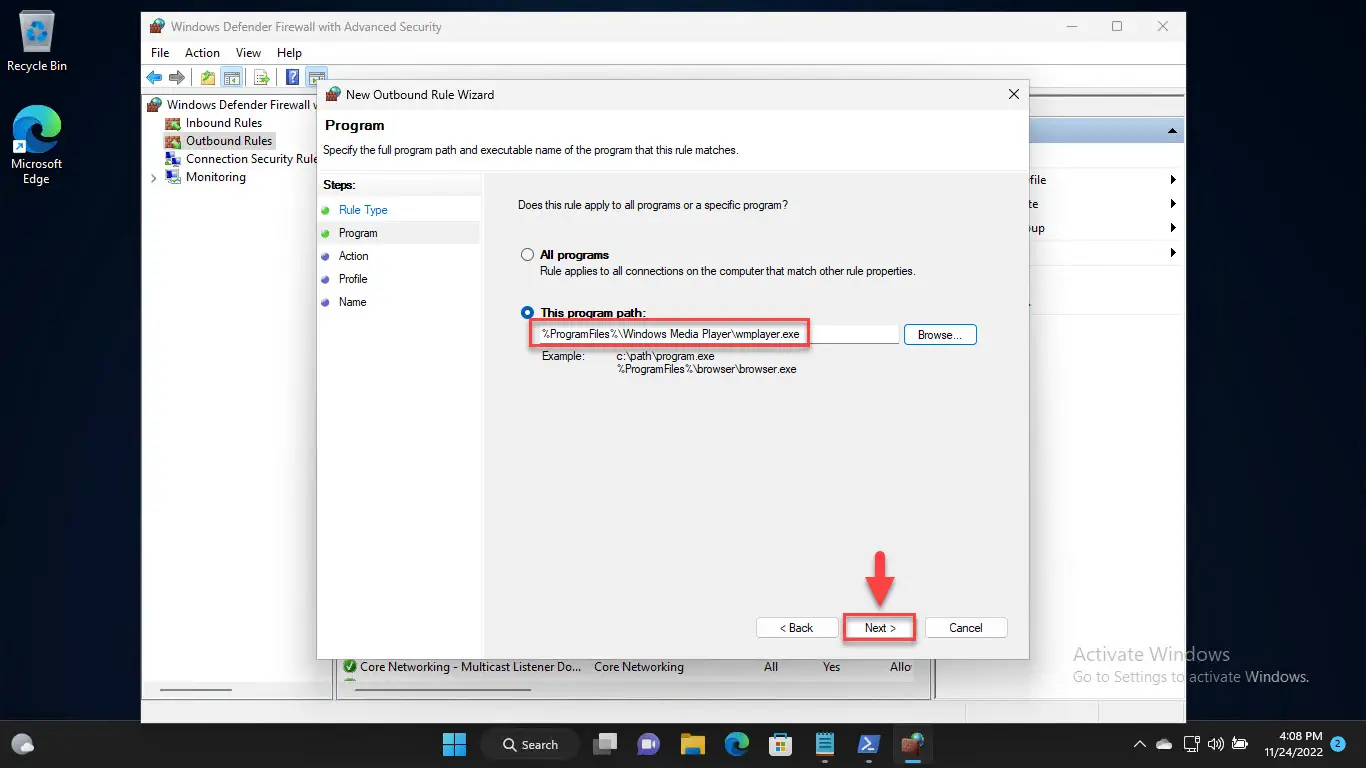1366x768 pixels.
Task: Click the Up One Level folder icon
Action: [208, 77]
